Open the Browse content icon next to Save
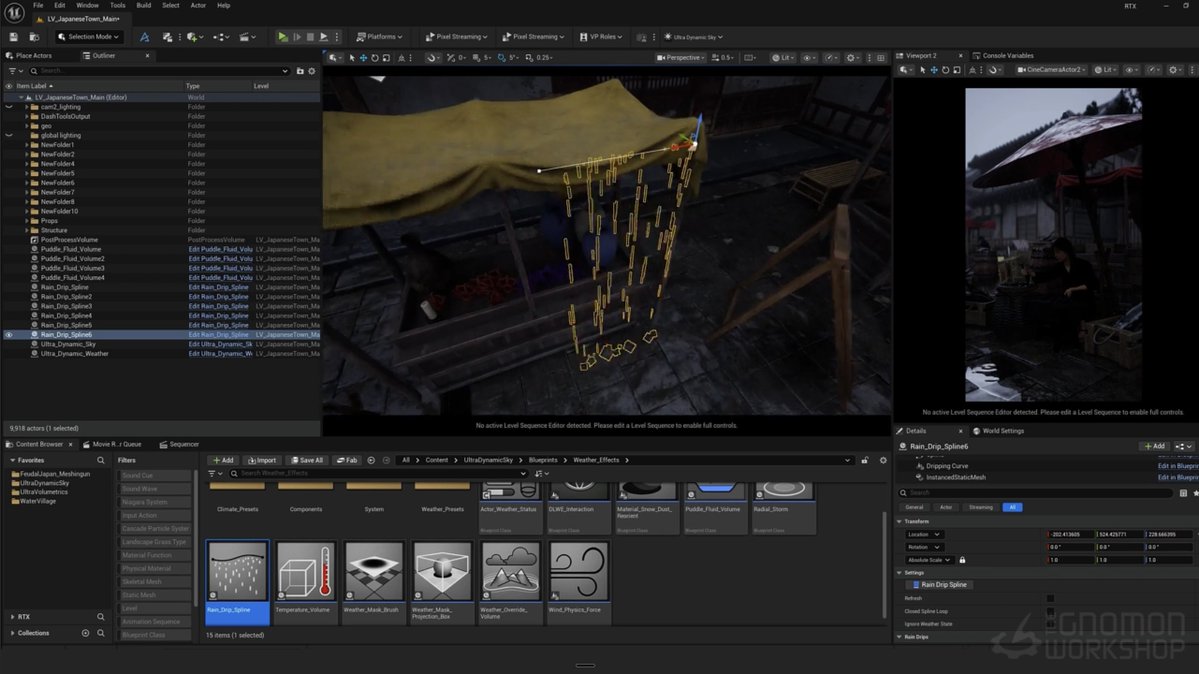The height and width of the screenshot is (674, 1199). (34, 37)
